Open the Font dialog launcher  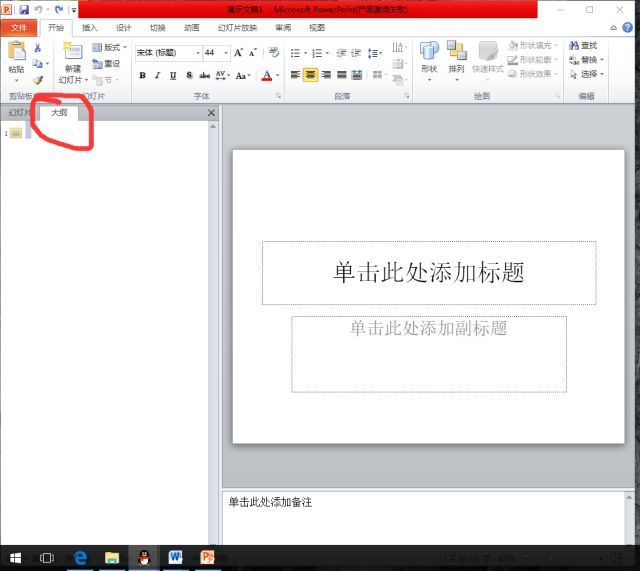pos(279,96)
